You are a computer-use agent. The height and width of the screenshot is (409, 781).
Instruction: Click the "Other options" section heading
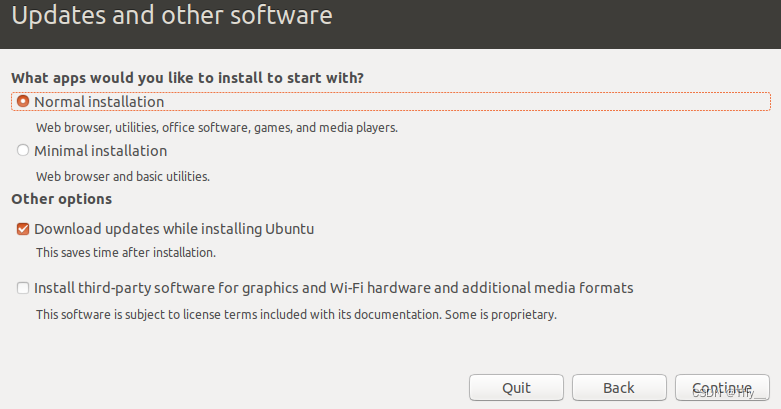coord(62,199)
